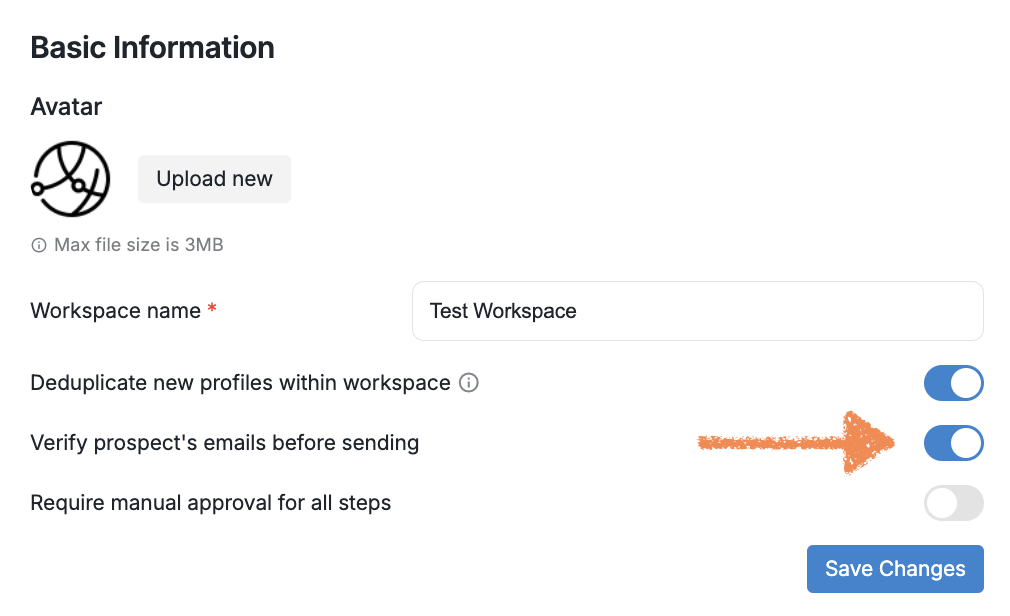Click the Save Changes button

coord(895,569)
